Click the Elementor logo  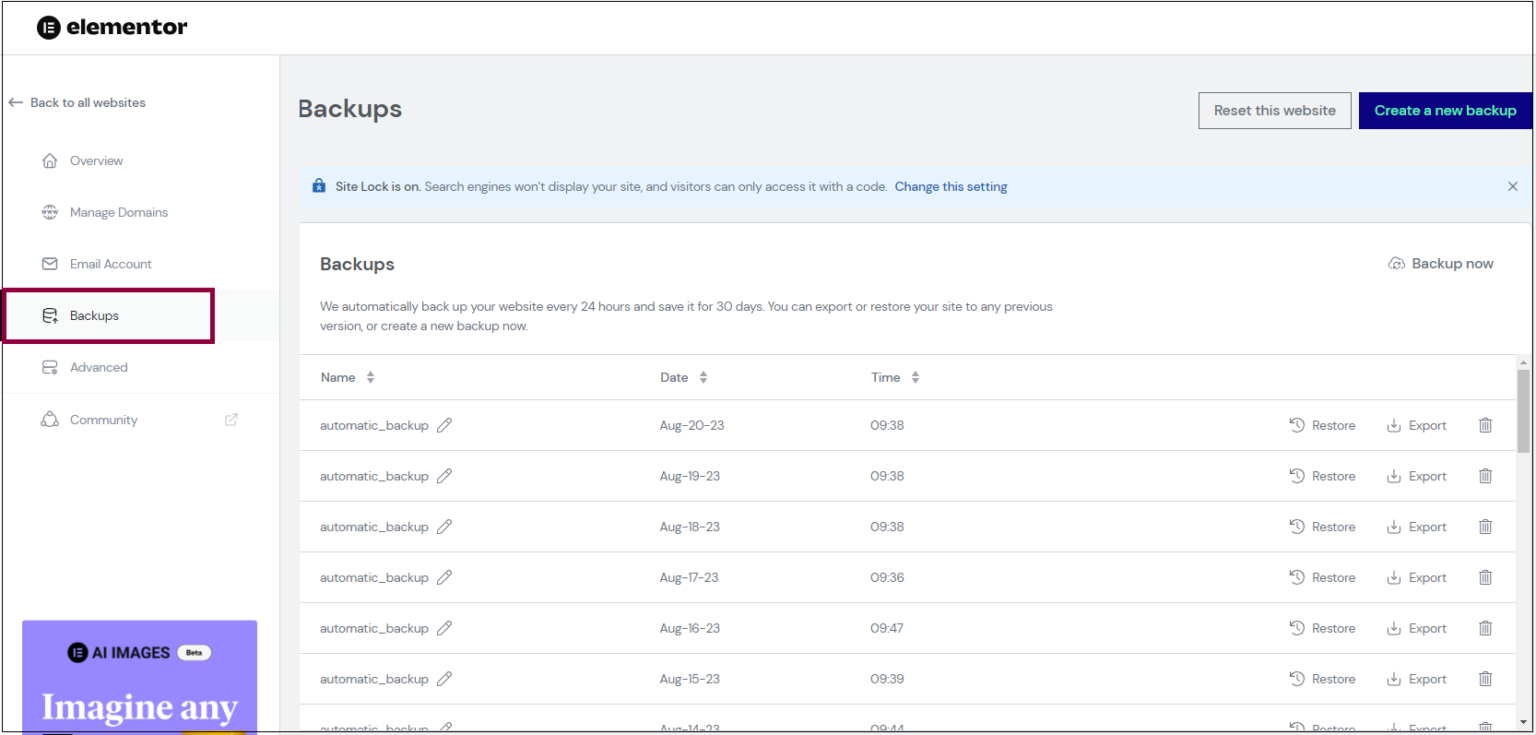[x=111, y=27]
